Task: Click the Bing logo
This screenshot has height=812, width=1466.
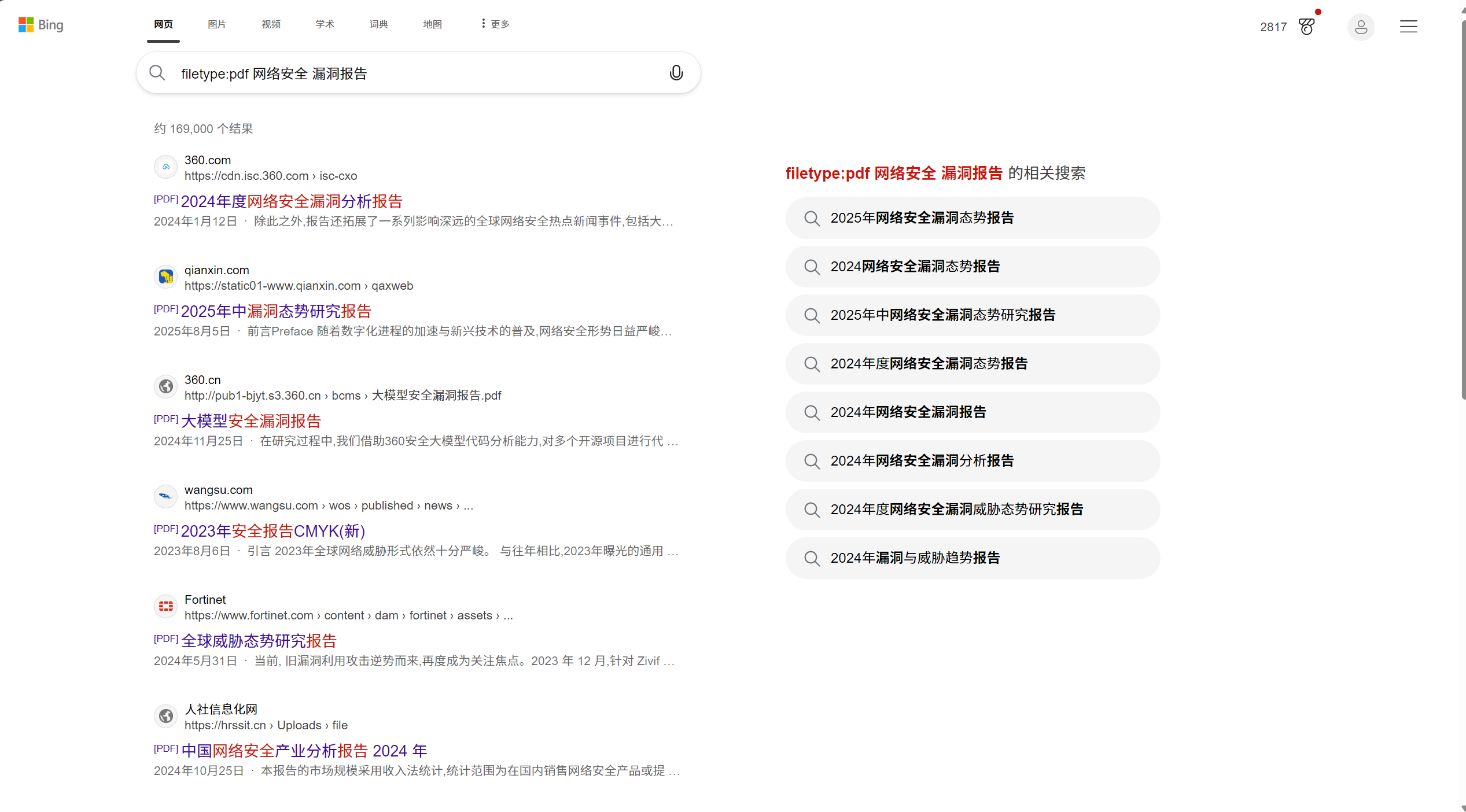Action: click(40, 25)
